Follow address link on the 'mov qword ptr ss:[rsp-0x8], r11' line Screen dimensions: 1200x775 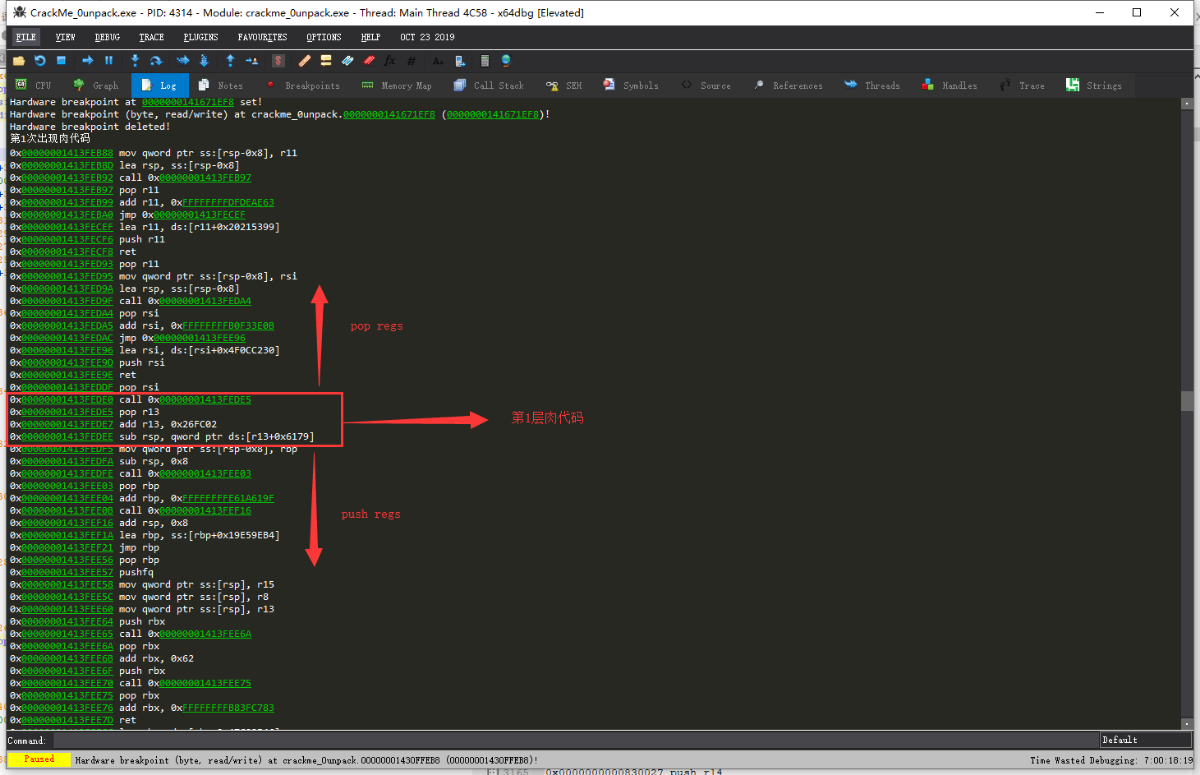[x=68, y=153]
